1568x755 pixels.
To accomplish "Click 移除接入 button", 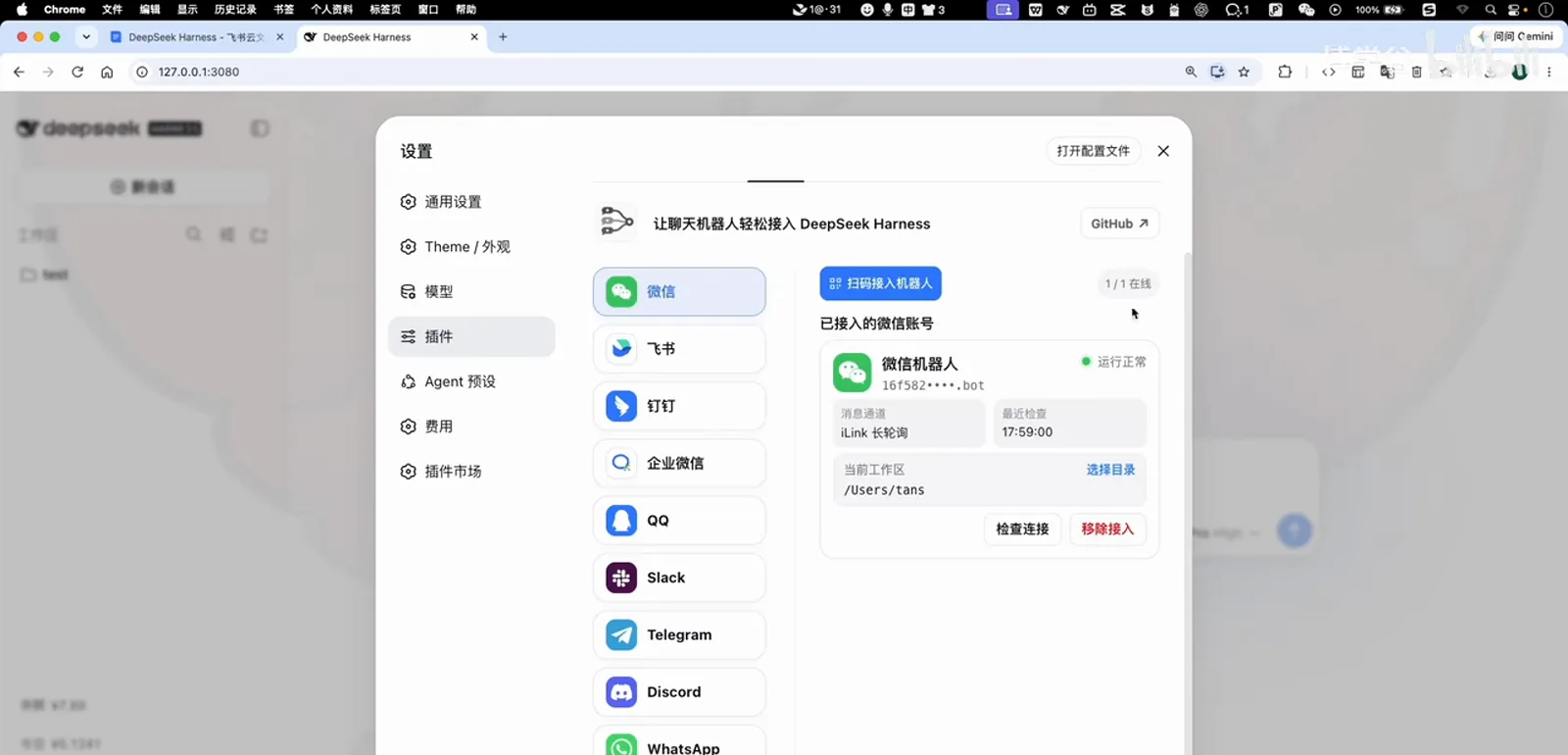I will 1107,528.
